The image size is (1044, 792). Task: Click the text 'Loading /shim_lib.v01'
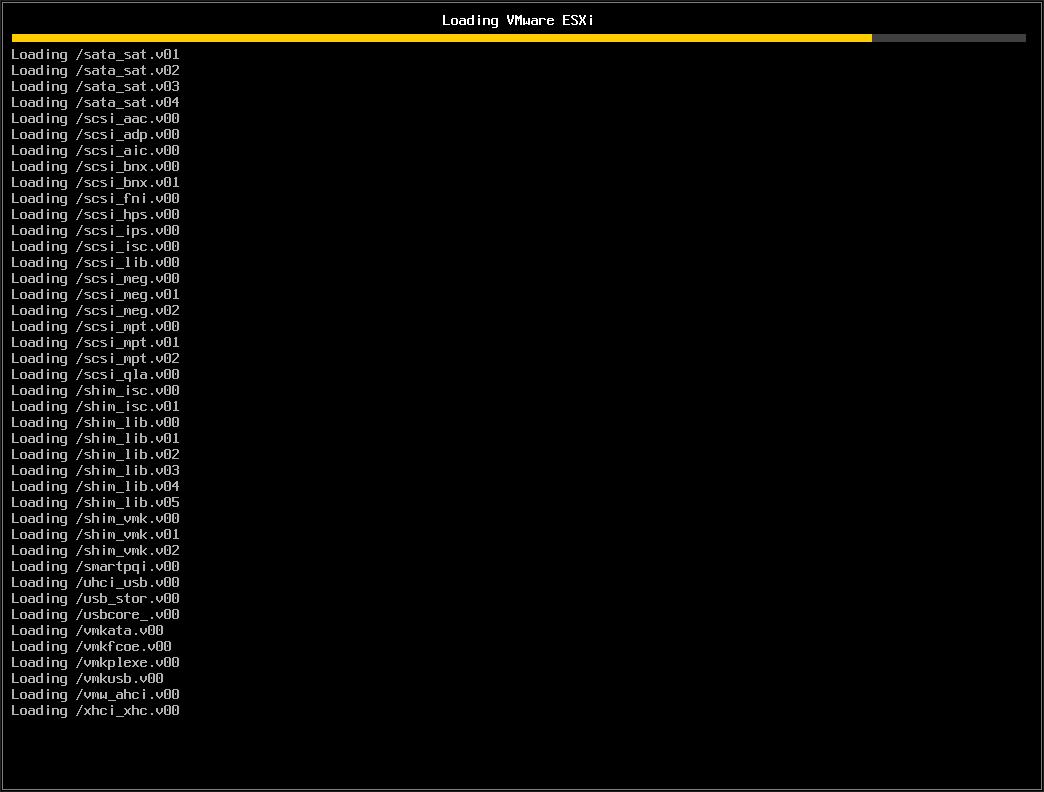(x=95, y=438)
